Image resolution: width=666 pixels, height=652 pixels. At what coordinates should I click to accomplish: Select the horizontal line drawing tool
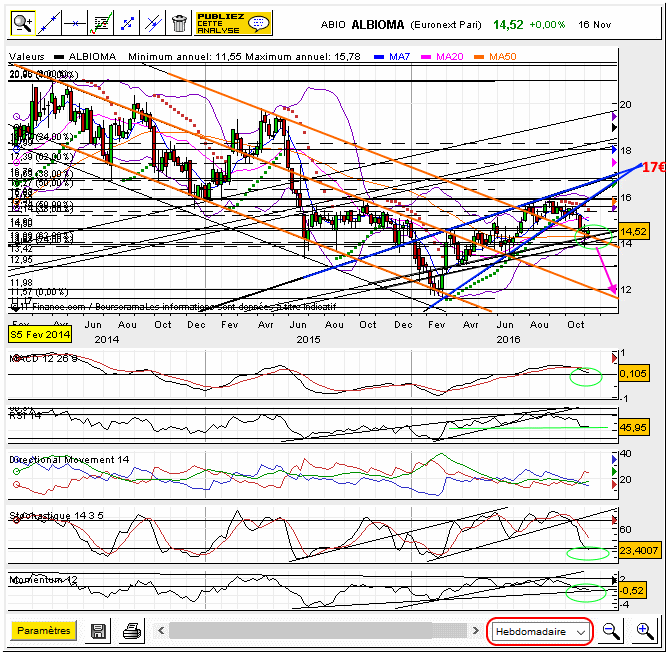tap(74, 23)
